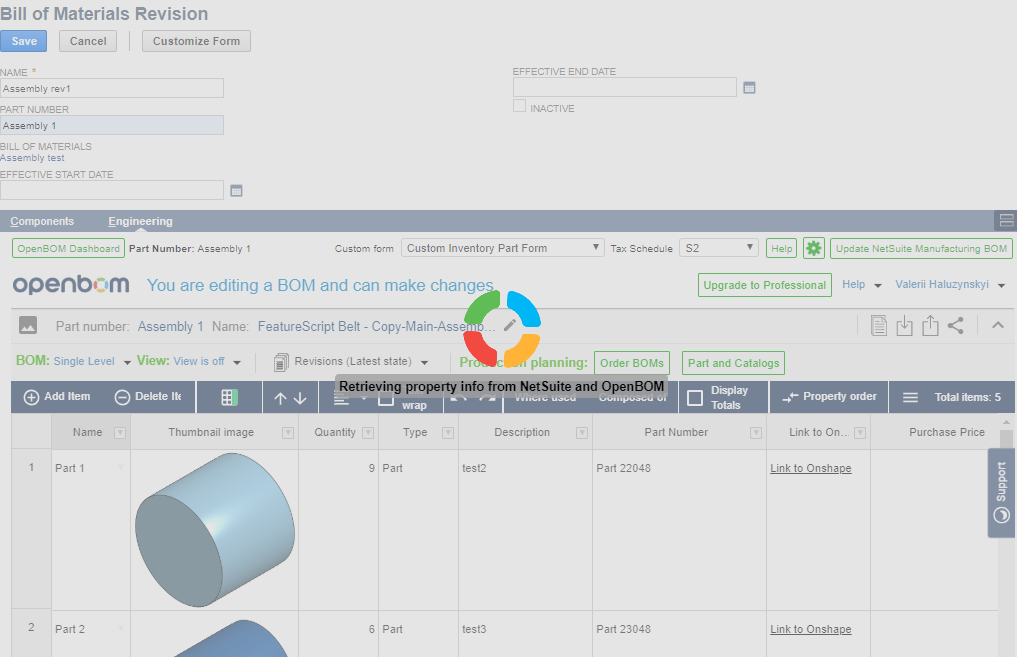
Task: Open Part Number column filter dropdown
Action: point(756,433)
